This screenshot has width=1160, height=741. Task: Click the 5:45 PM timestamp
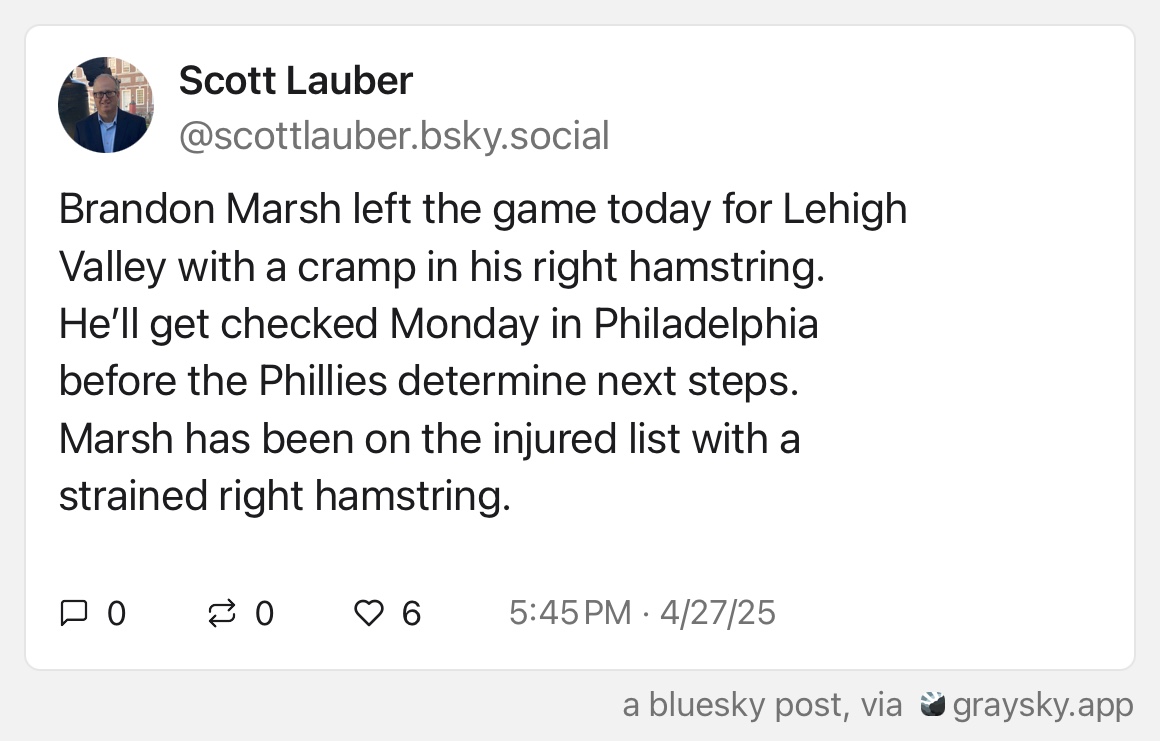pos(570,613)
